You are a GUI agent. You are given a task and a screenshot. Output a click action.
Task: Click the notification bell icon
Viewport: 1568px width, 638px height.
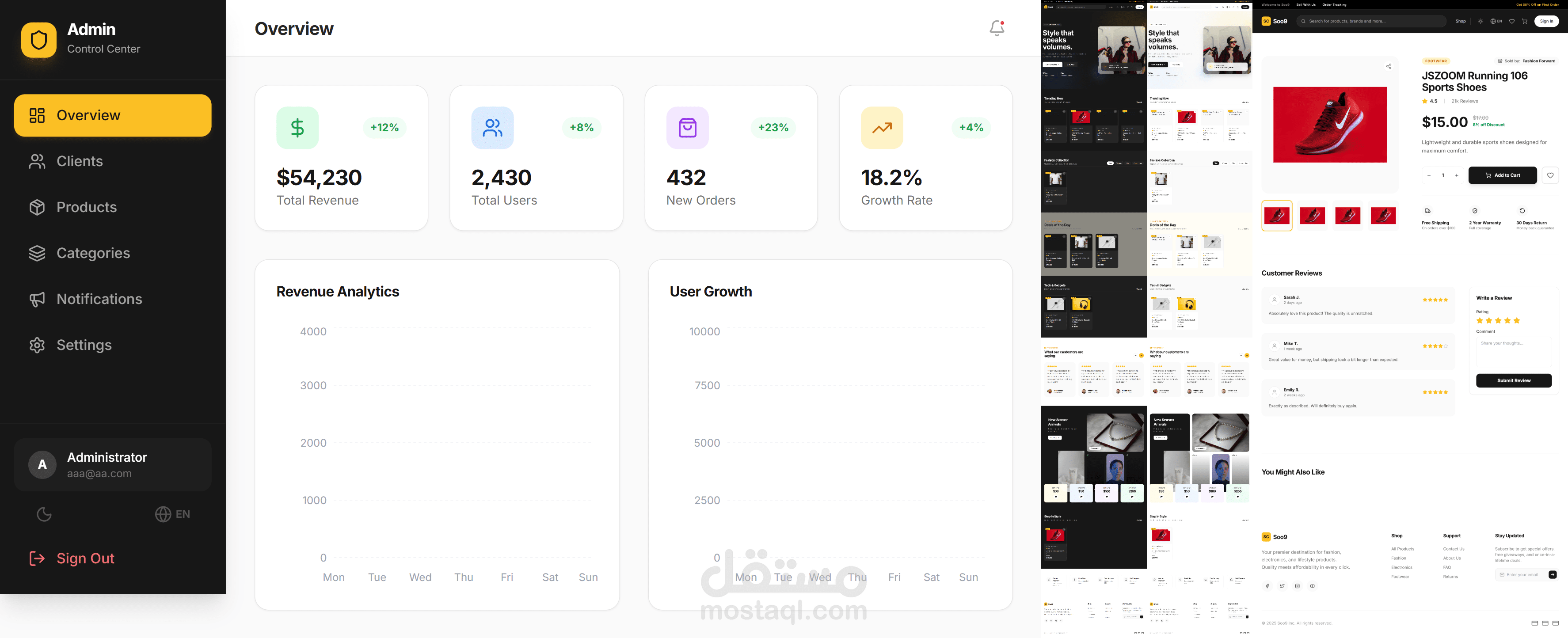[997, 28]
